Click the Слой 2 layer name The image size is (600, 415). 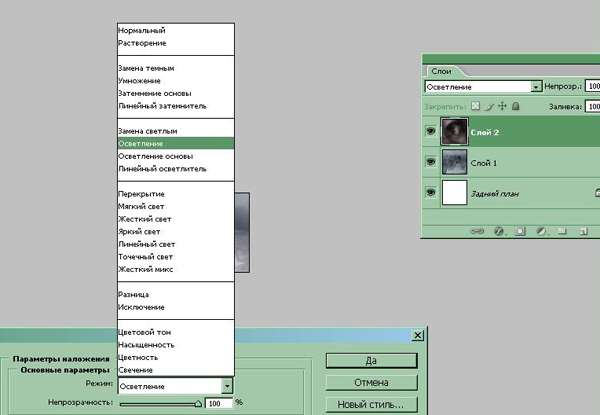tap(484, 132)
